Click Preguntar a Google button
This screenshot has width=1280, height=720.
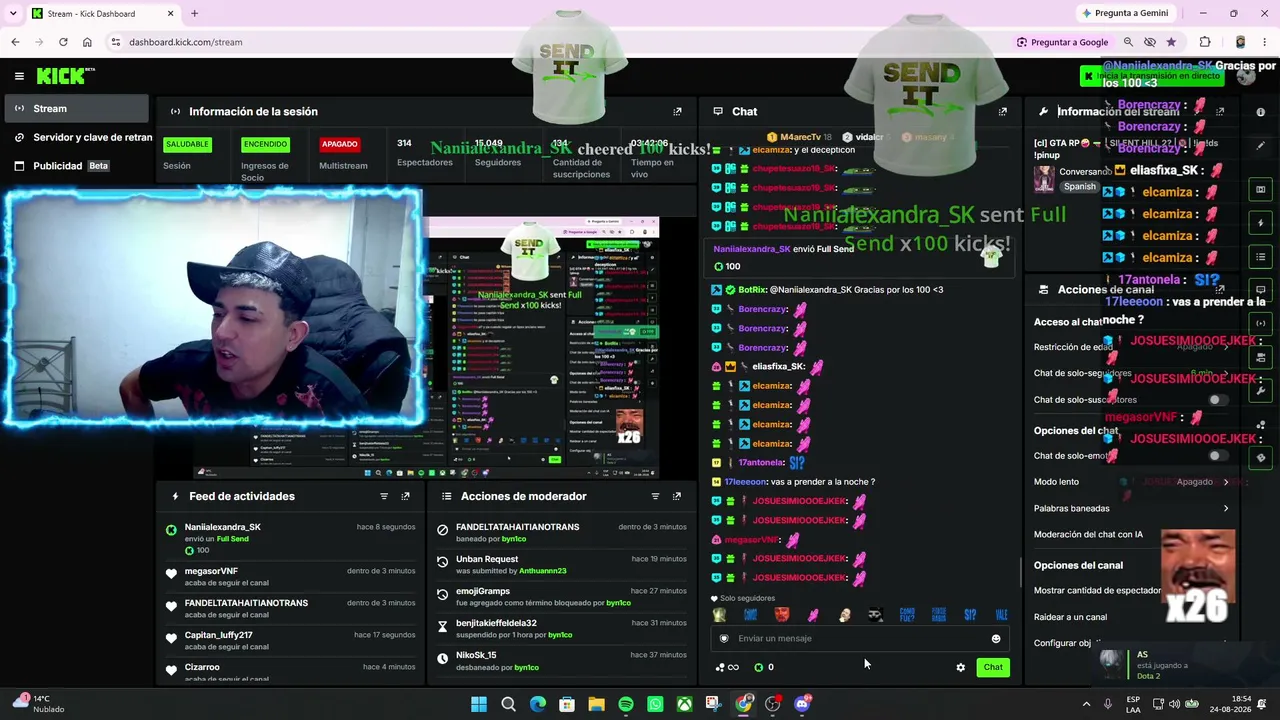point(1061,42)
